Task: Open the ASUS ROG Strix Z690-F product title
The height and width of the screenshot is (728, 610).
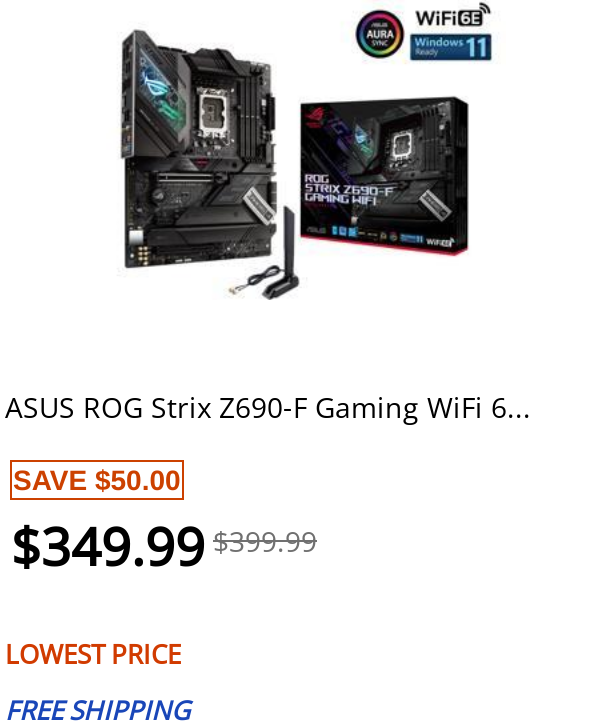Action: tap(267, 409)
